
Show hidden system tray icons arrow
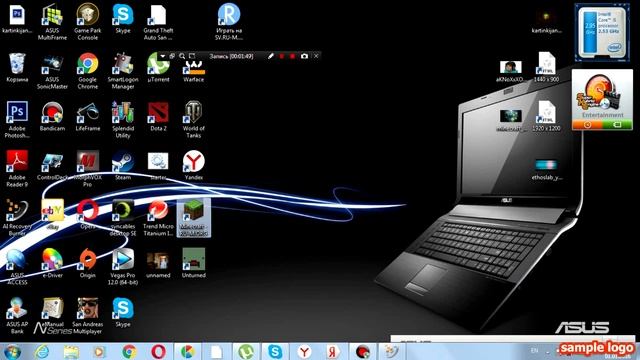pos(547,351)
